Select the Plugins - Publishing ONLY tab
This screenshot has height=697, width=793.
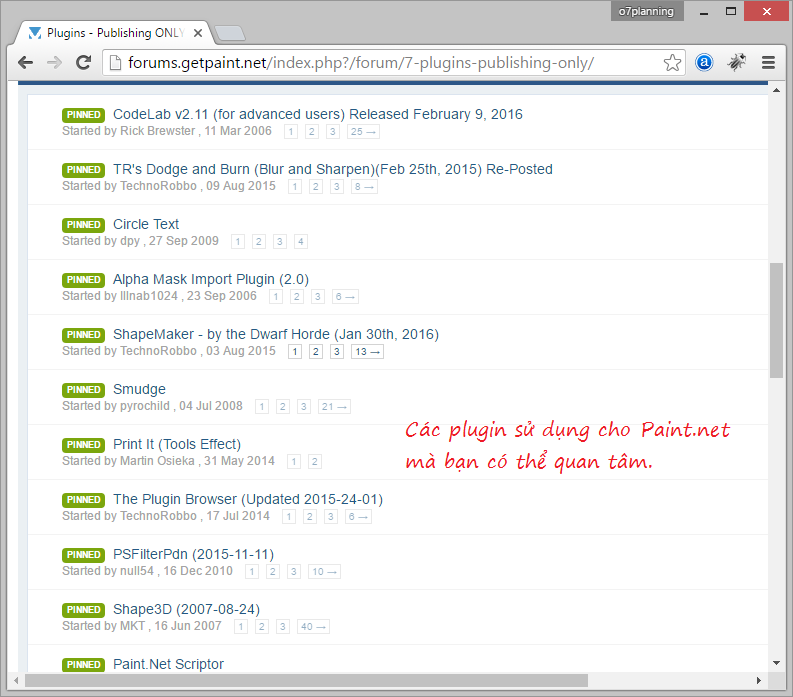[x=114, y=33]
